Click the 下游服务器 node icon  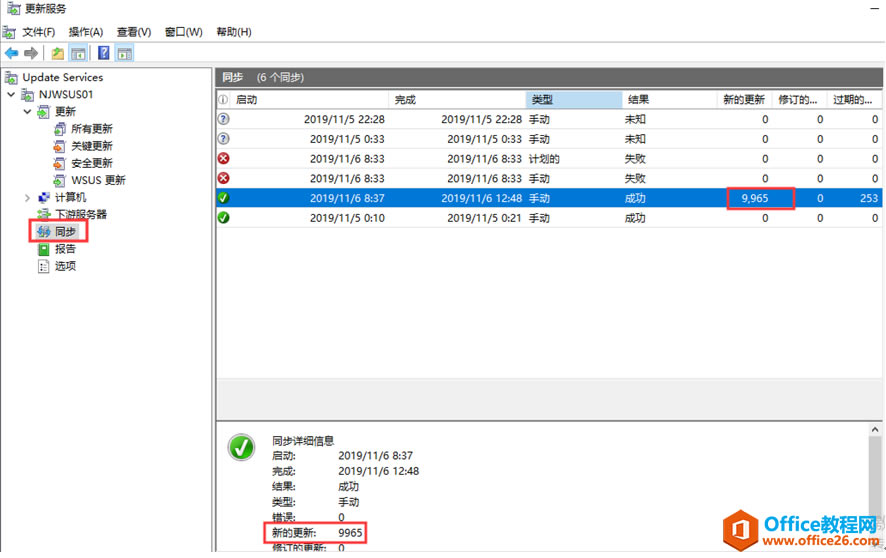click(x=44, y=215)
